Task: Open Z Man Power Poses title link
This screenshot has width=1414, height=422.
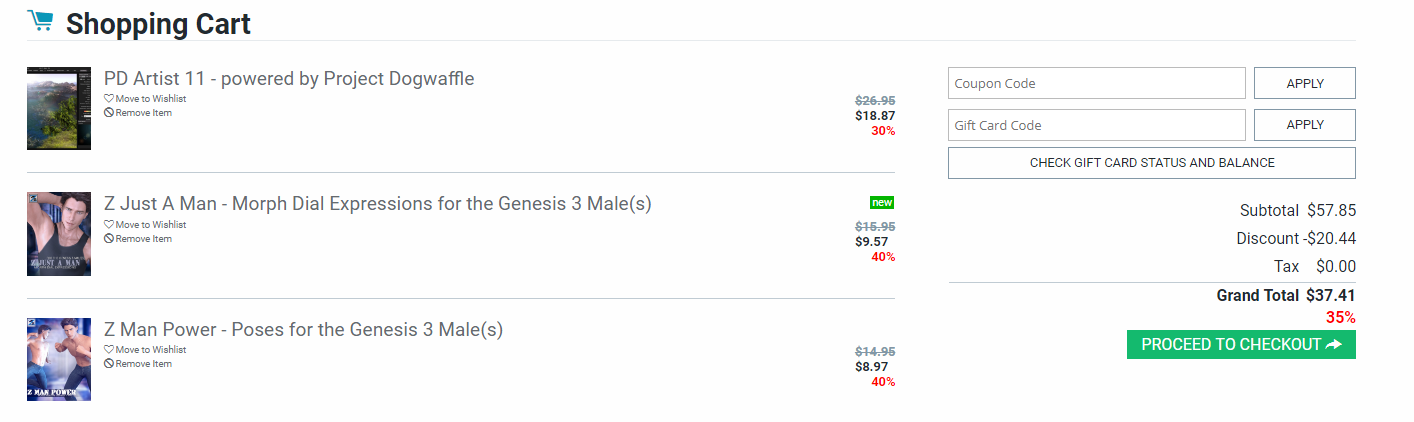Action: [x=303, y=330]
